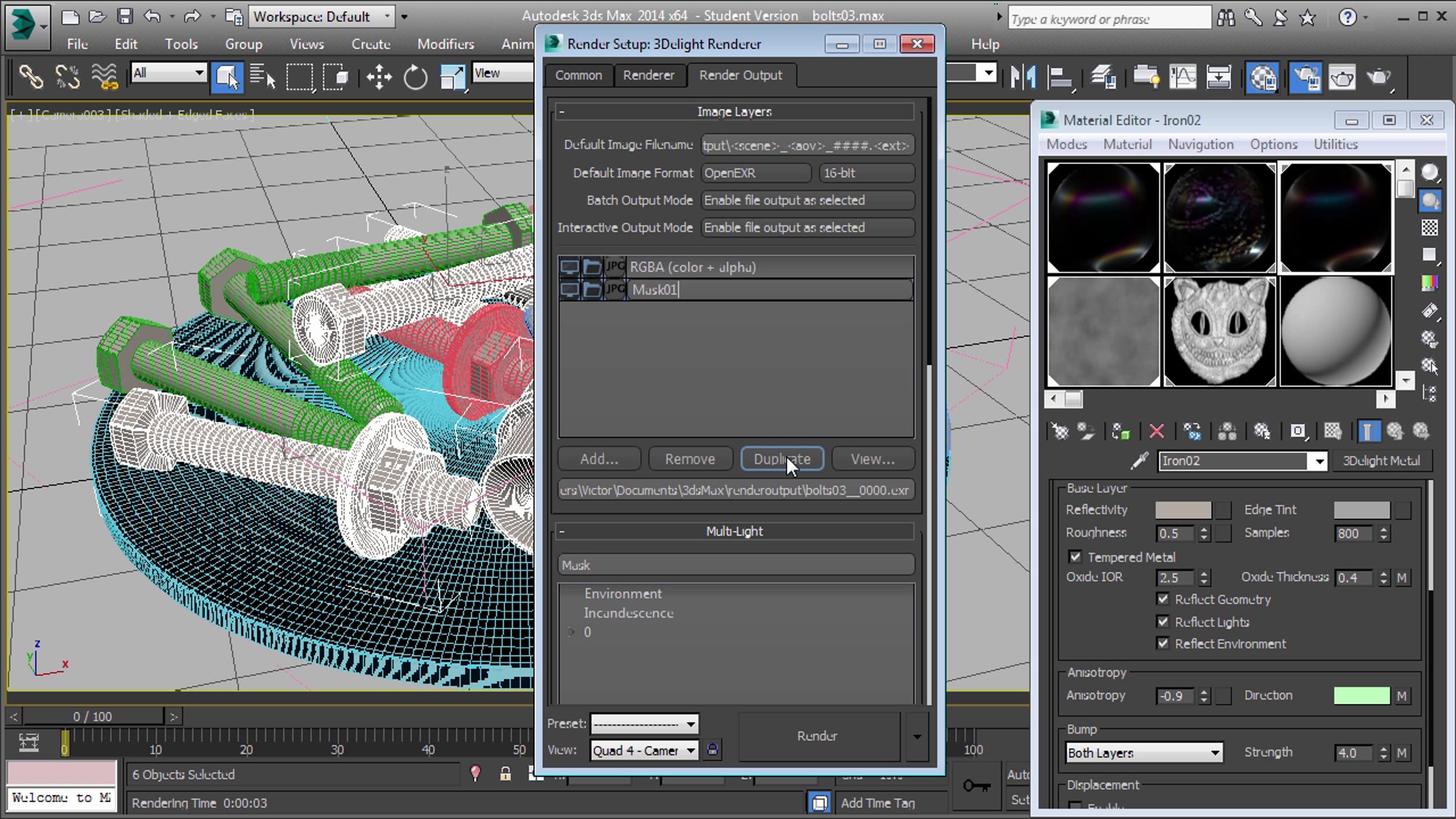The width and height of the screenshot is (1456, 819).
Task: Click the Render button
Action: (817, 736)
